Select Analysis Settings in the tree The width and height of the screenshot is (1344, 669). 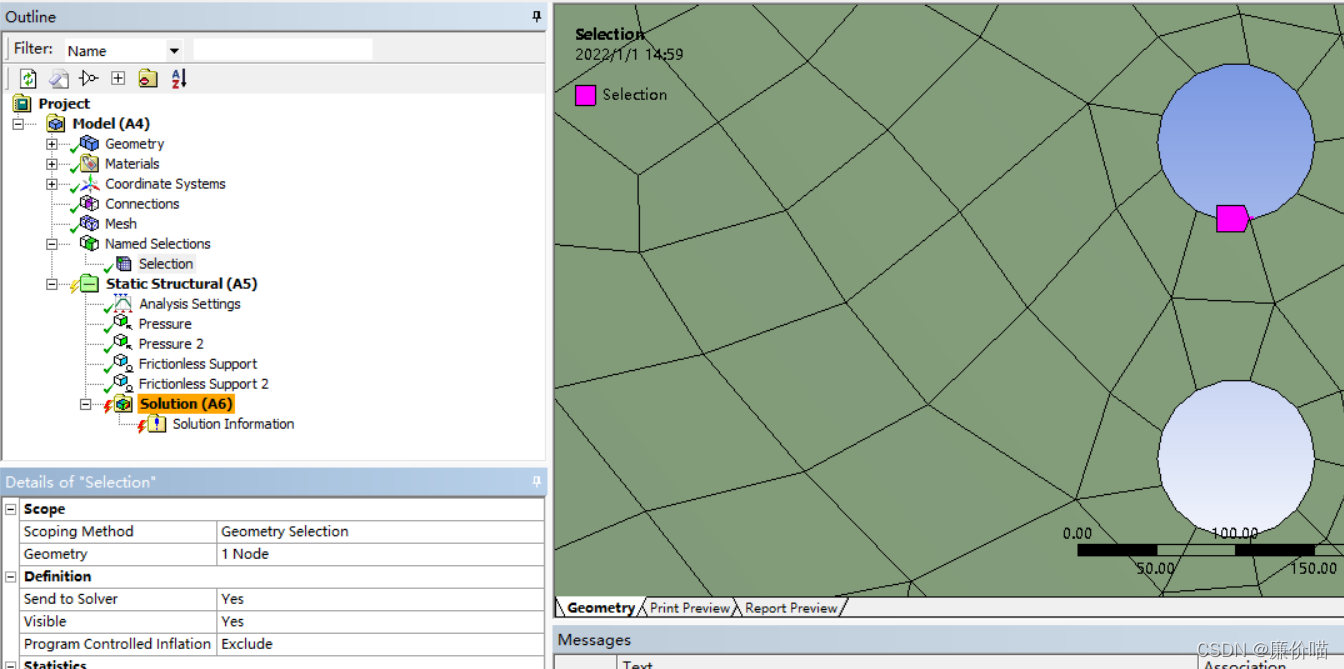(x=189, y=304)
